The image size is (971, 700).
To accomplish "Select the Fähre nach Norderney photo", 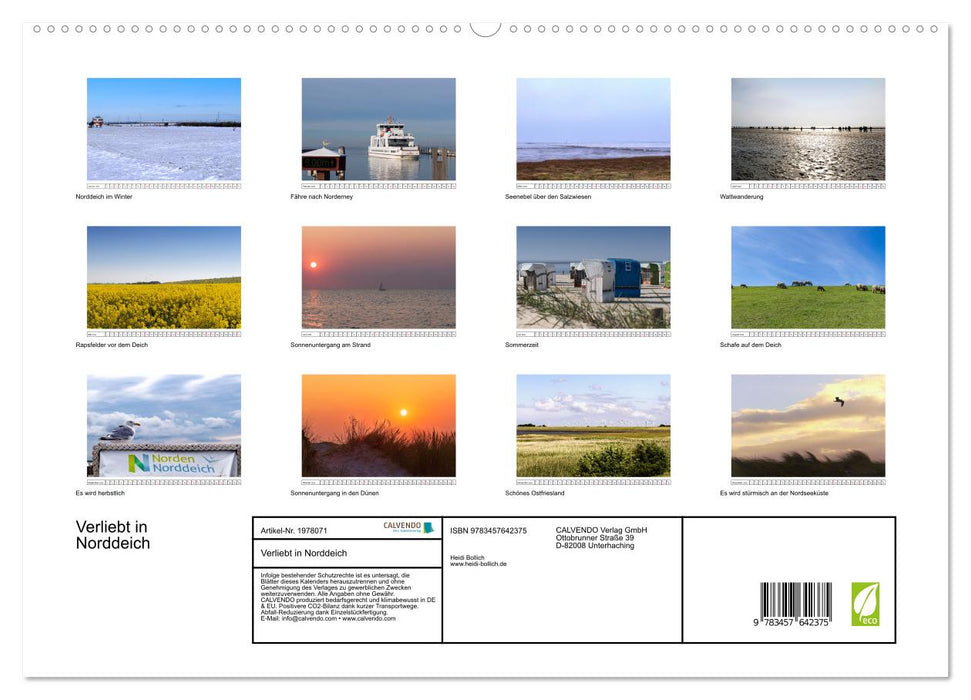I will [378, 129].
